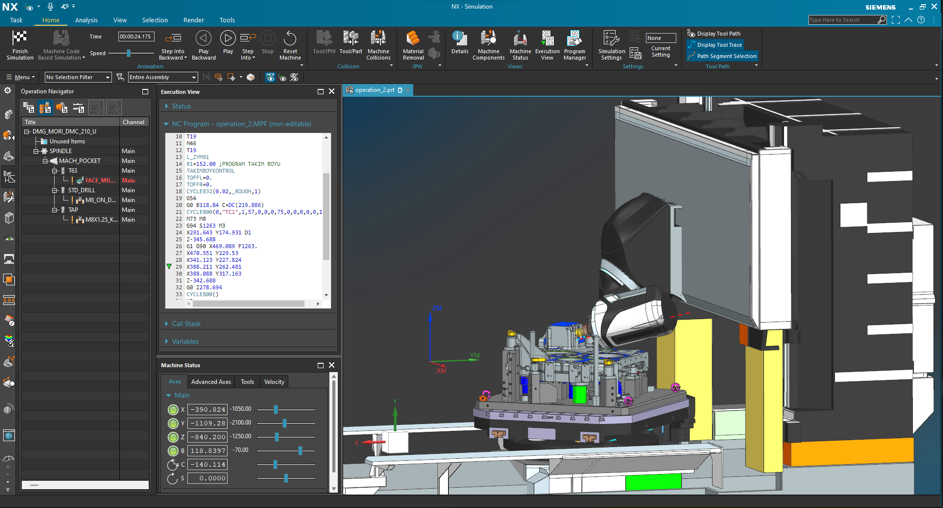
Task: Maximize the Machine Status panel
Action: click(x=320, y=365)
